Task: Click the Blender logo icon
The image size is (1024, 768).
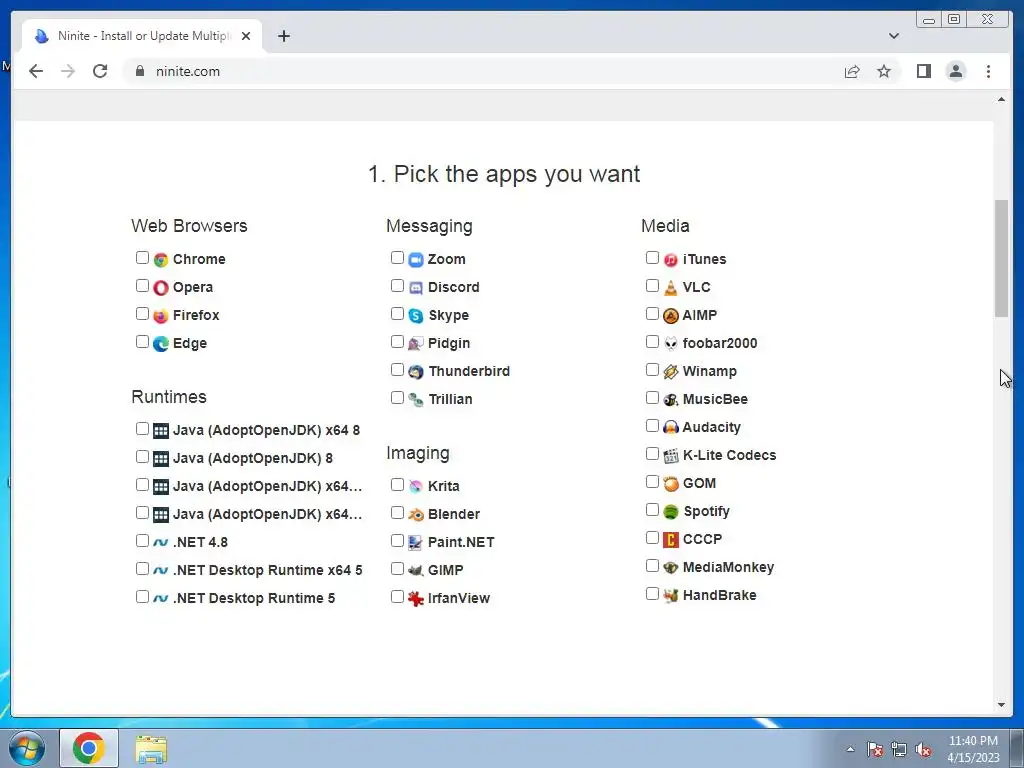Action: point(416,515)
